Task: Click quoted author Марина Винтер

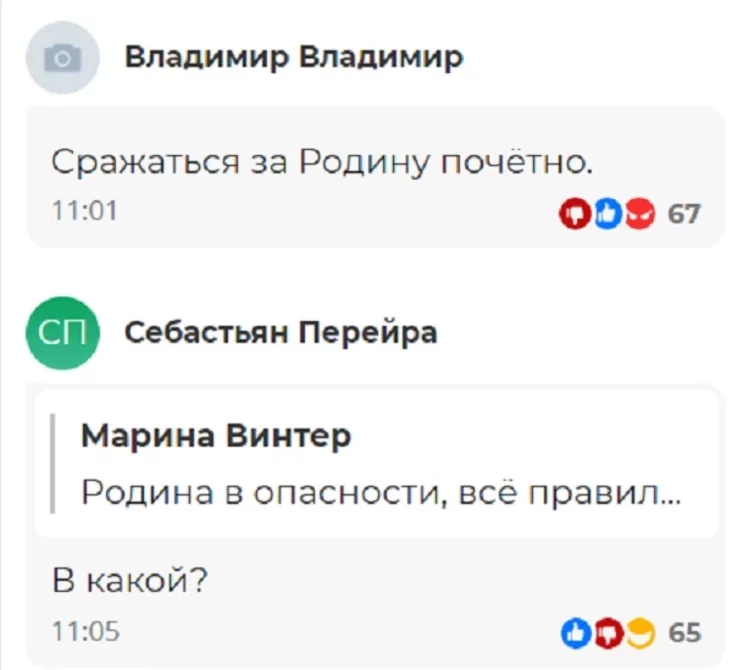Action: (x=216, y=436)
